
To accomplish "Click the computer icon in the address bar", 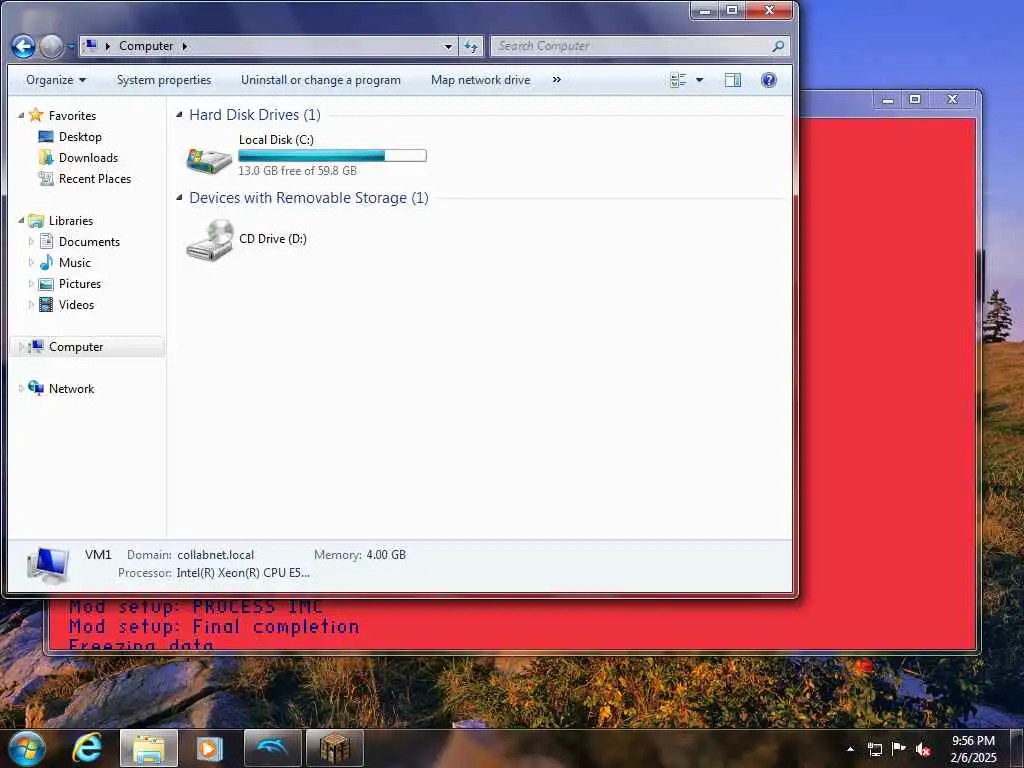I will click(x=92, y=46).
